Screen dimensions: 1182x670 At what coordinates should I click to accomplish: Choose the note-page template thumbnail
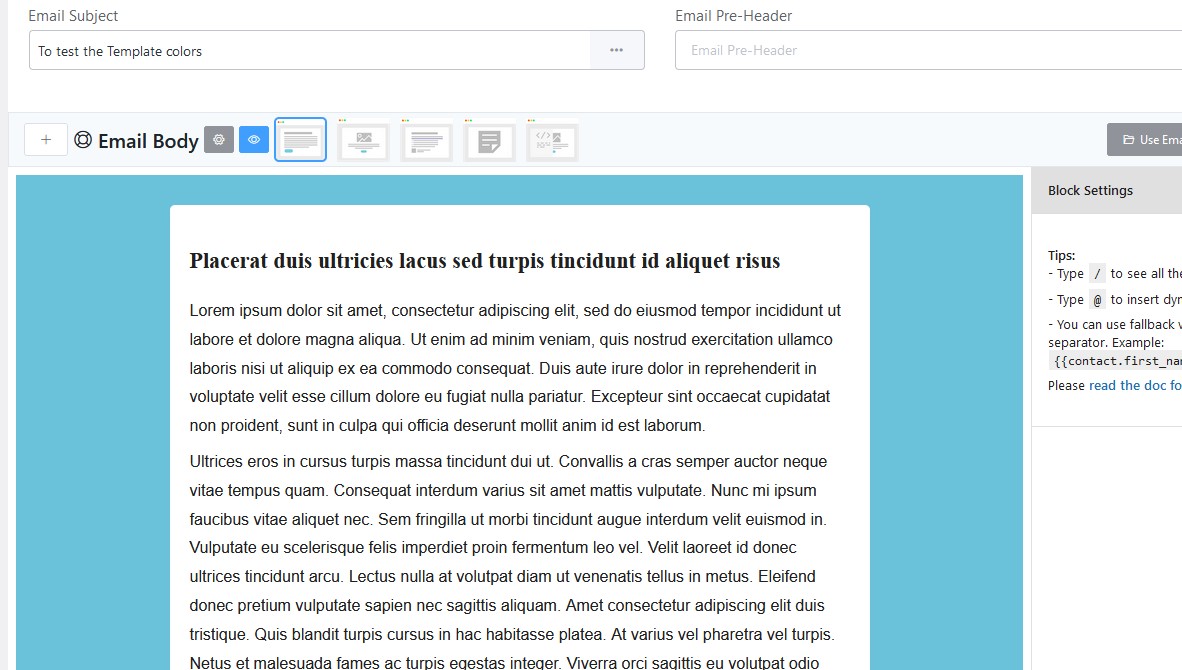click(x=490, y=141)
